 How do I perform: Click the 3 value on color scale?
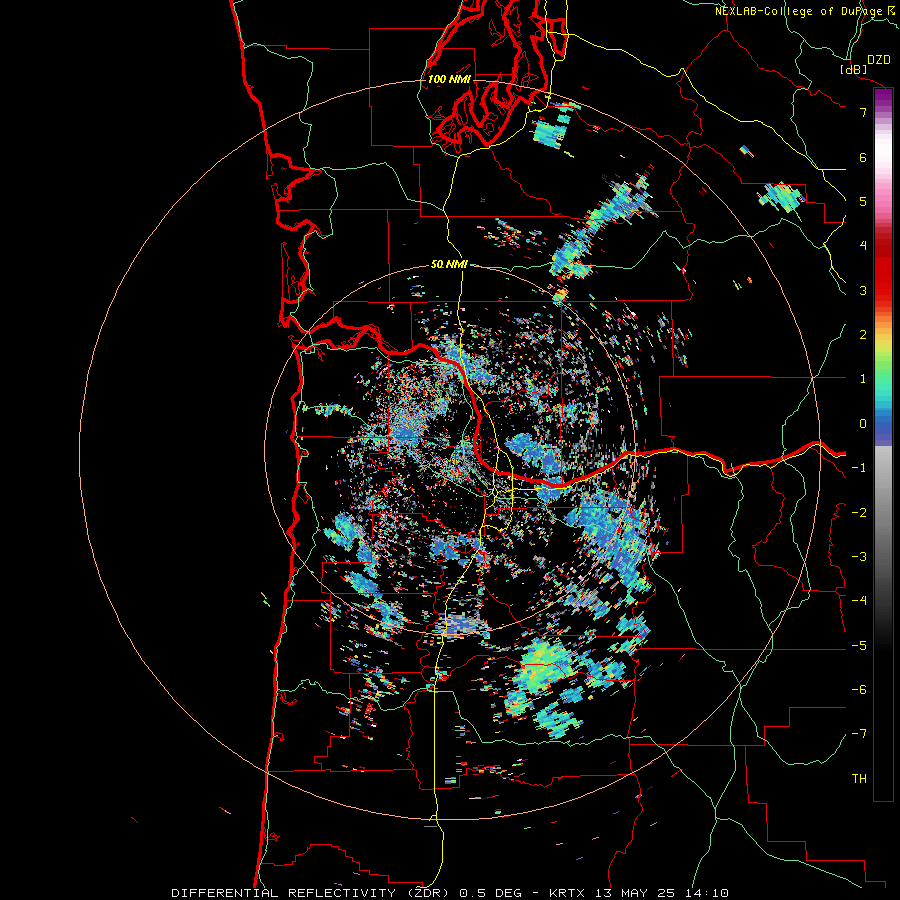(863, 290)
